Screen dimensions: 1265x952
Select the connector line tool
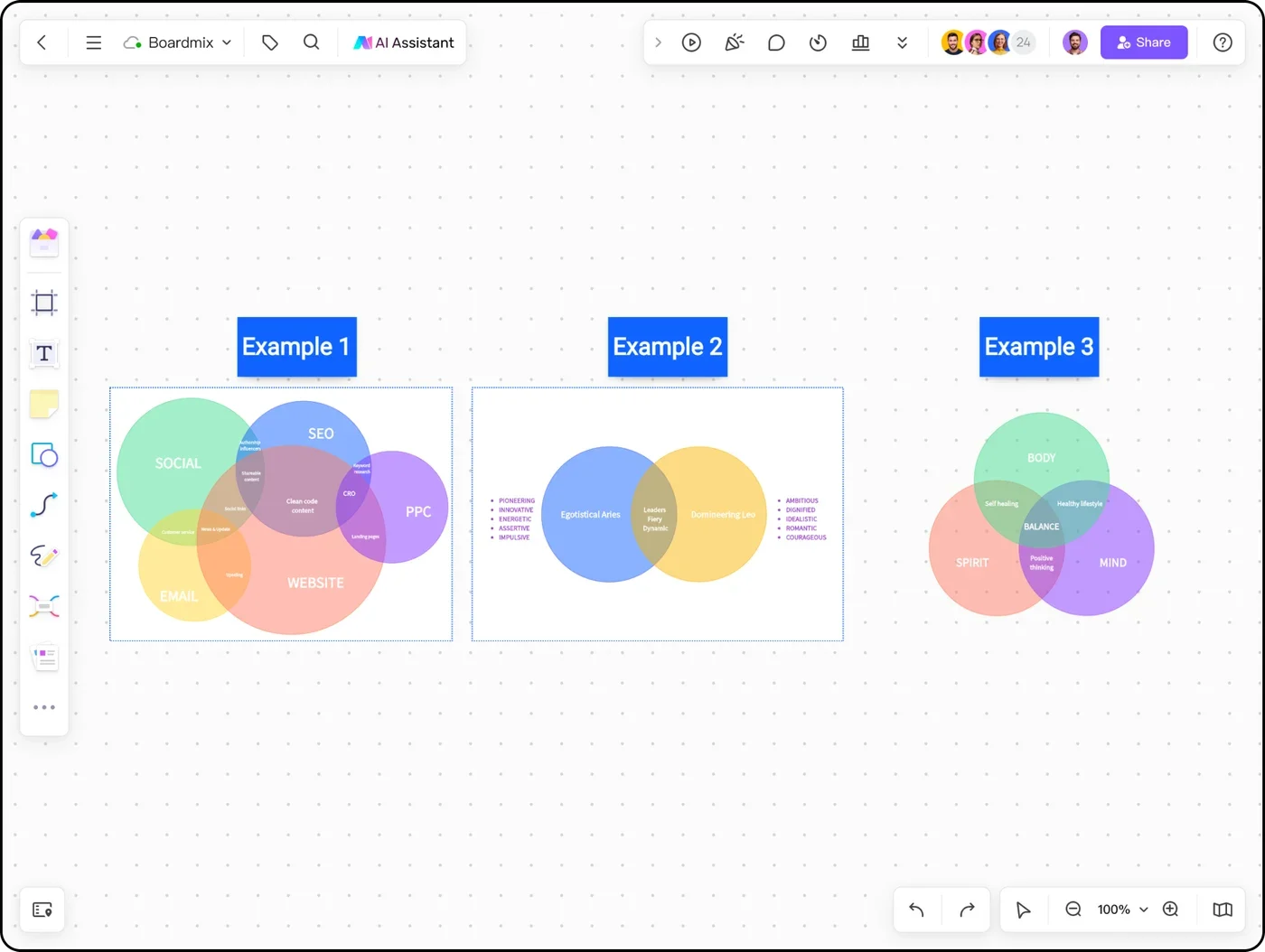[44, 505]
